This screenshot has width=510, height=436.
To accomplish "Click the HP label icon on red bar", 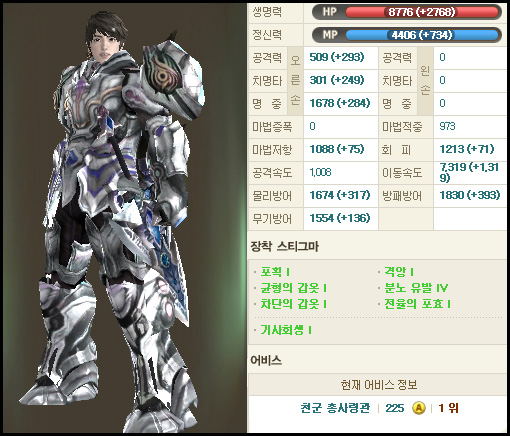I will pos(329,12).
